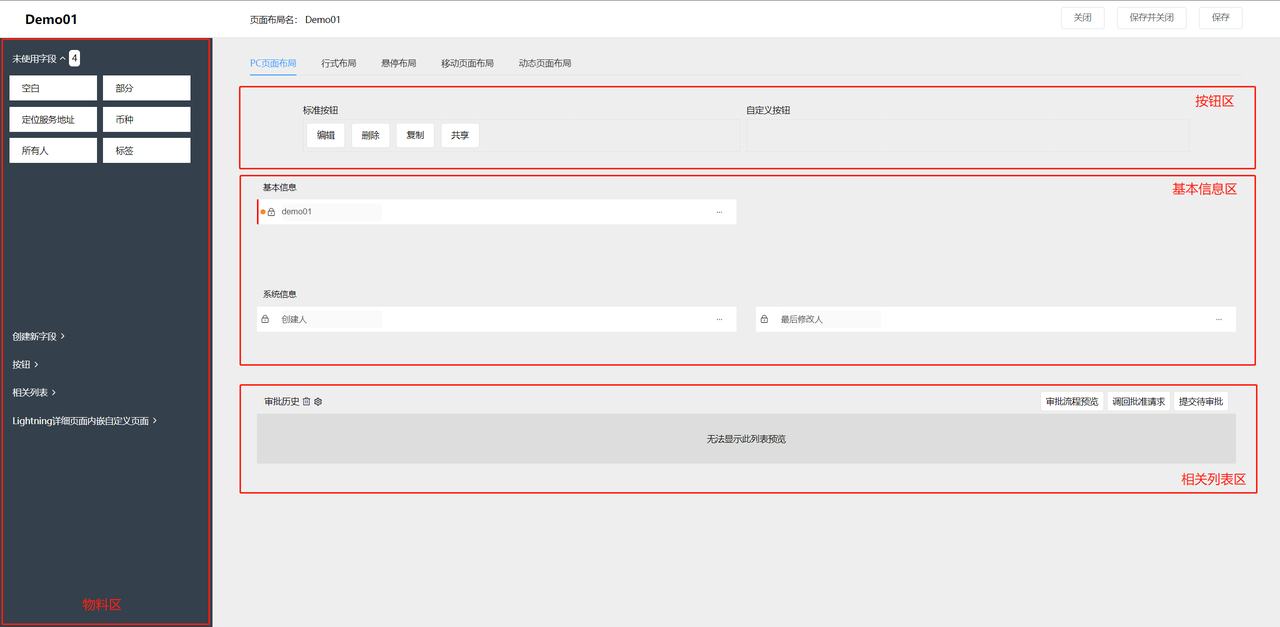Open the settings gear next to 审批历史
The width and height of the screenshot is (1280, 627).
(x=318, y=402)
